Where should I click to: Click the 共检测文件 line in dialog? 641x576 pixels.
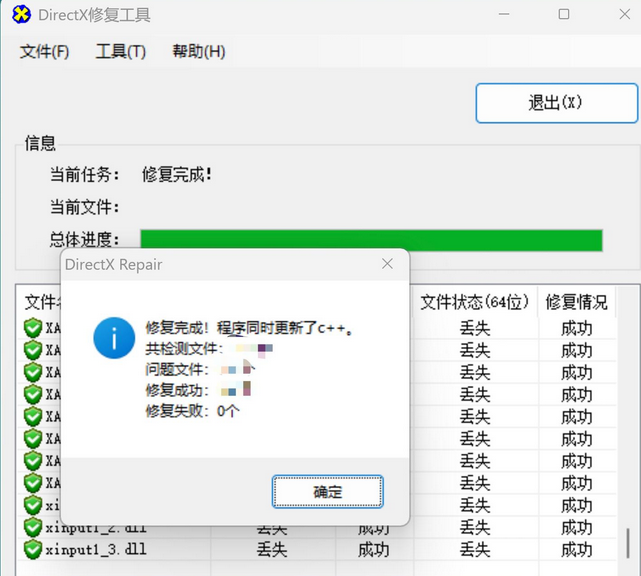pyautogui.click(x=209, y=349)
